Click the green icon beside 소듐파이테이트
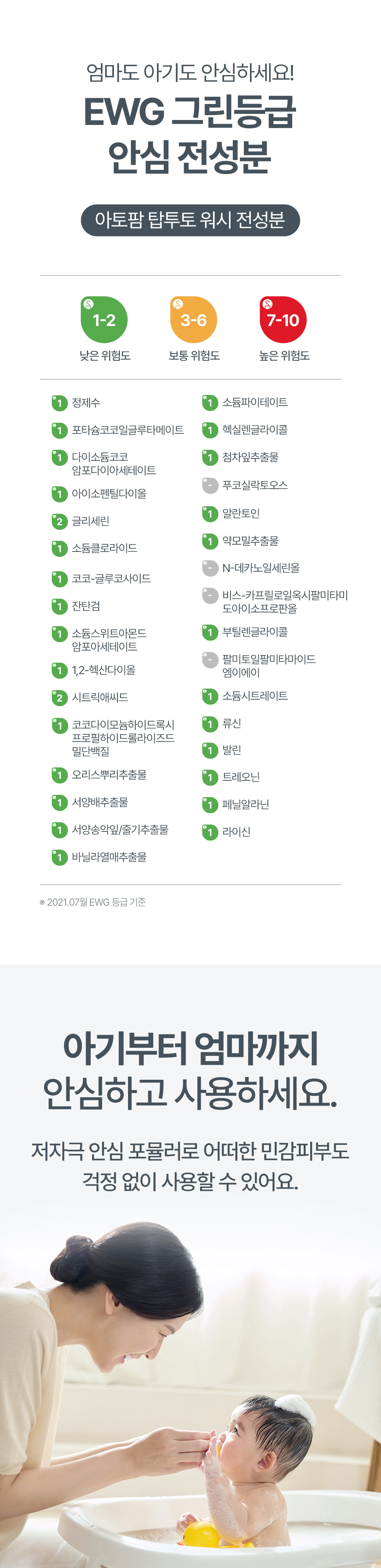This screenshot has height=1568, width=381. [210, 403]
